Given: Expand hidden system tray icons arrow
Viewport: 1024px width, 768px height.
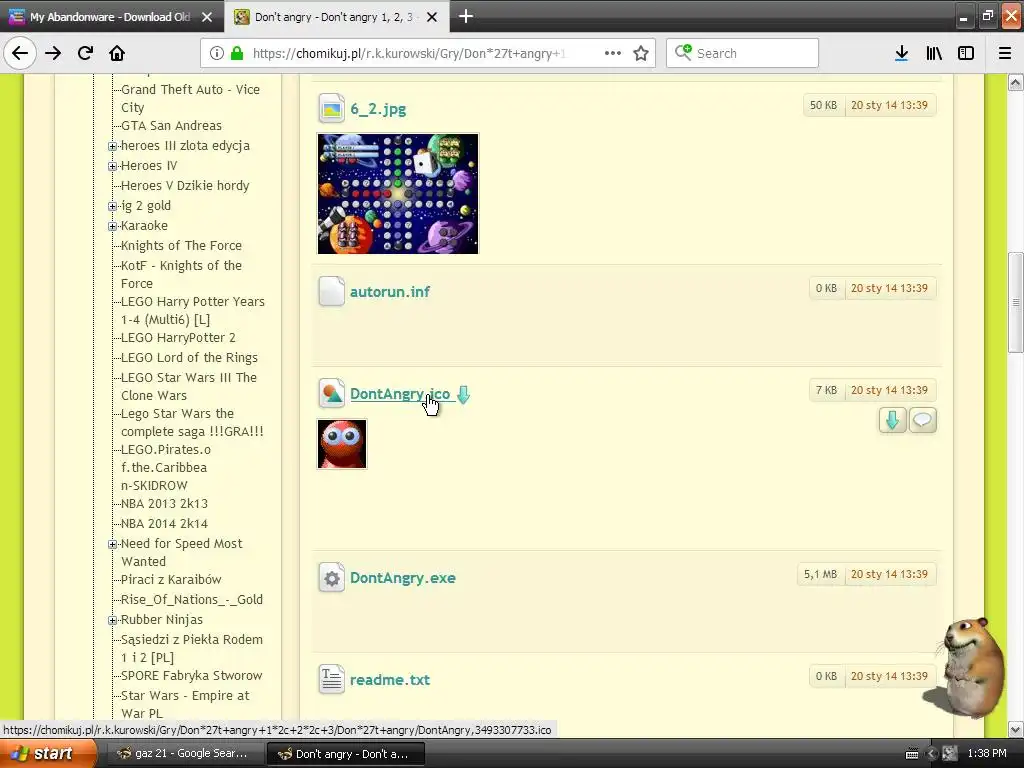Looking at the screenshot, I should point(932,754).
